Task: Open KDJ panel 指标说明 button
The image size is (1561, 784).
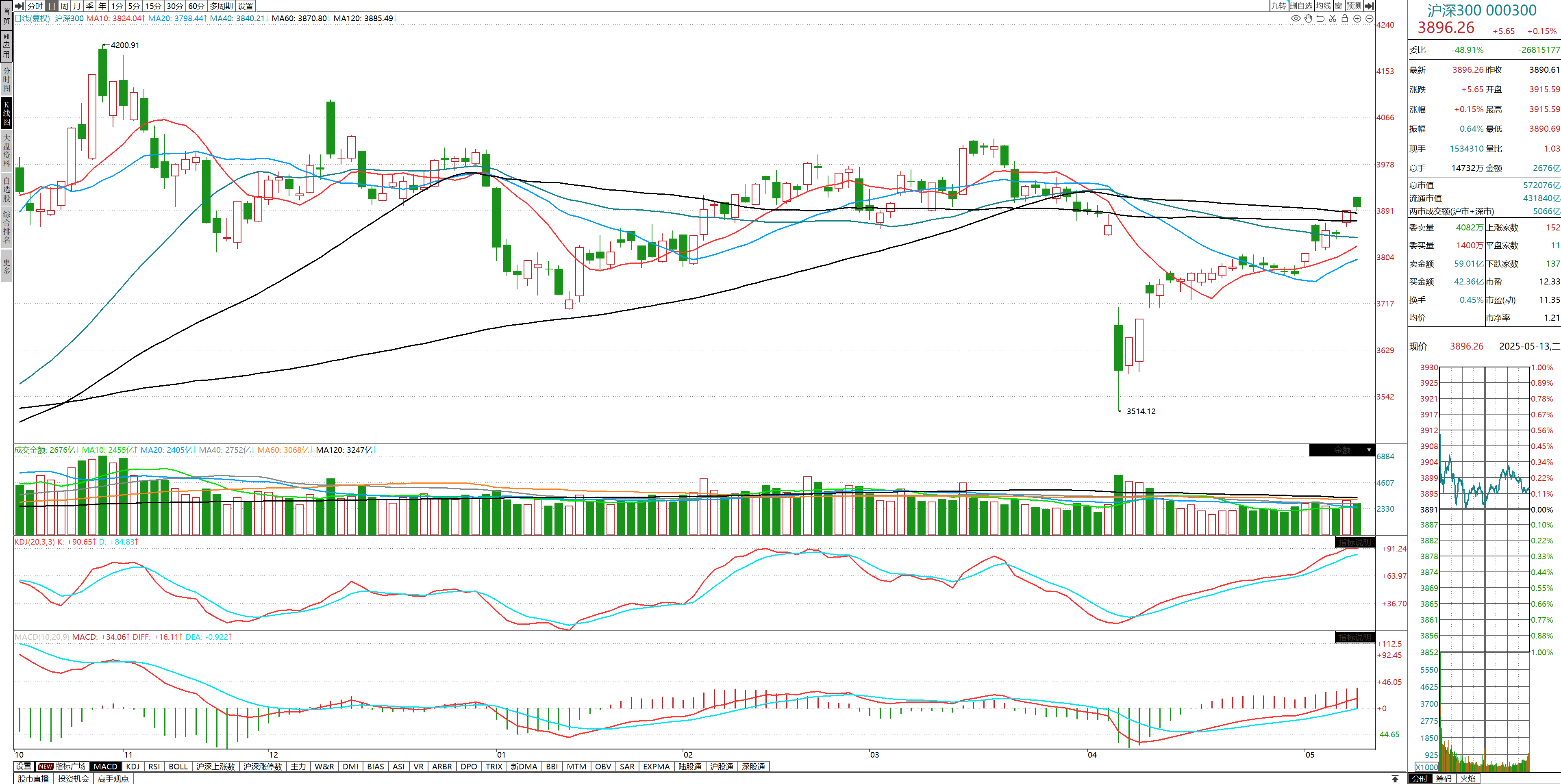Action: coord(1355,542)
